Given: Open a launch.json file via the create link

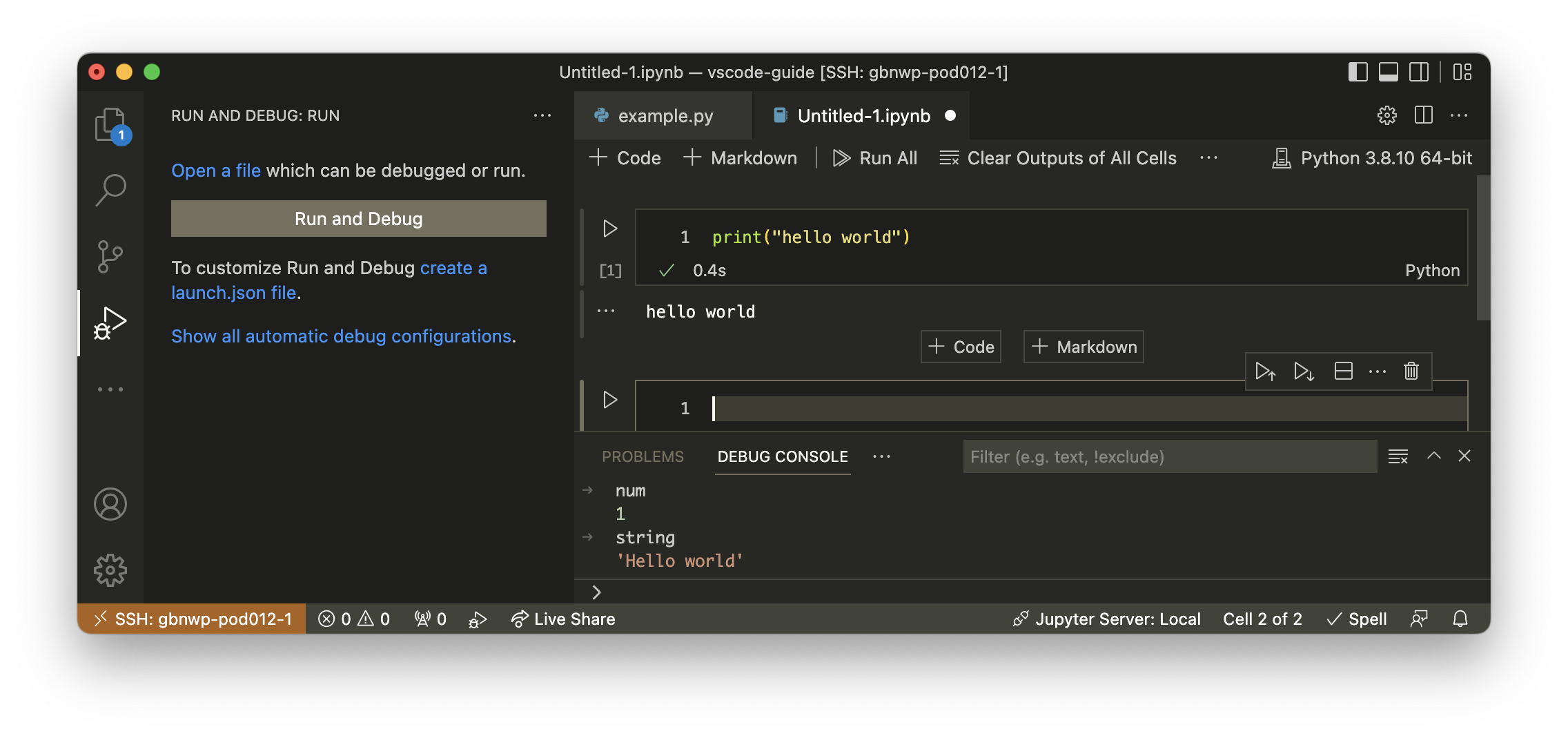Looking at the screenshot, I should click(x=453, y=268).
